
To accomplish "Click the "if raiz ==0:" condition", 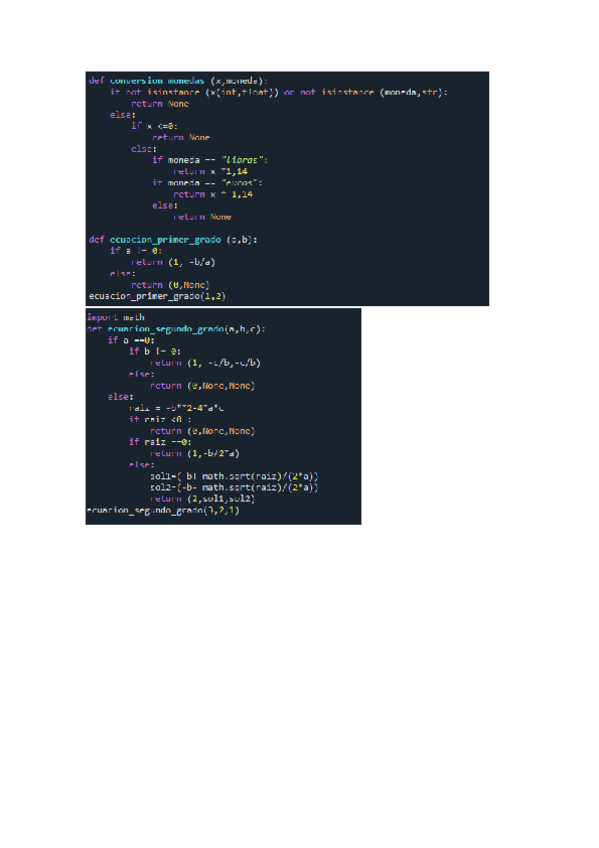I will coord(159,442).
